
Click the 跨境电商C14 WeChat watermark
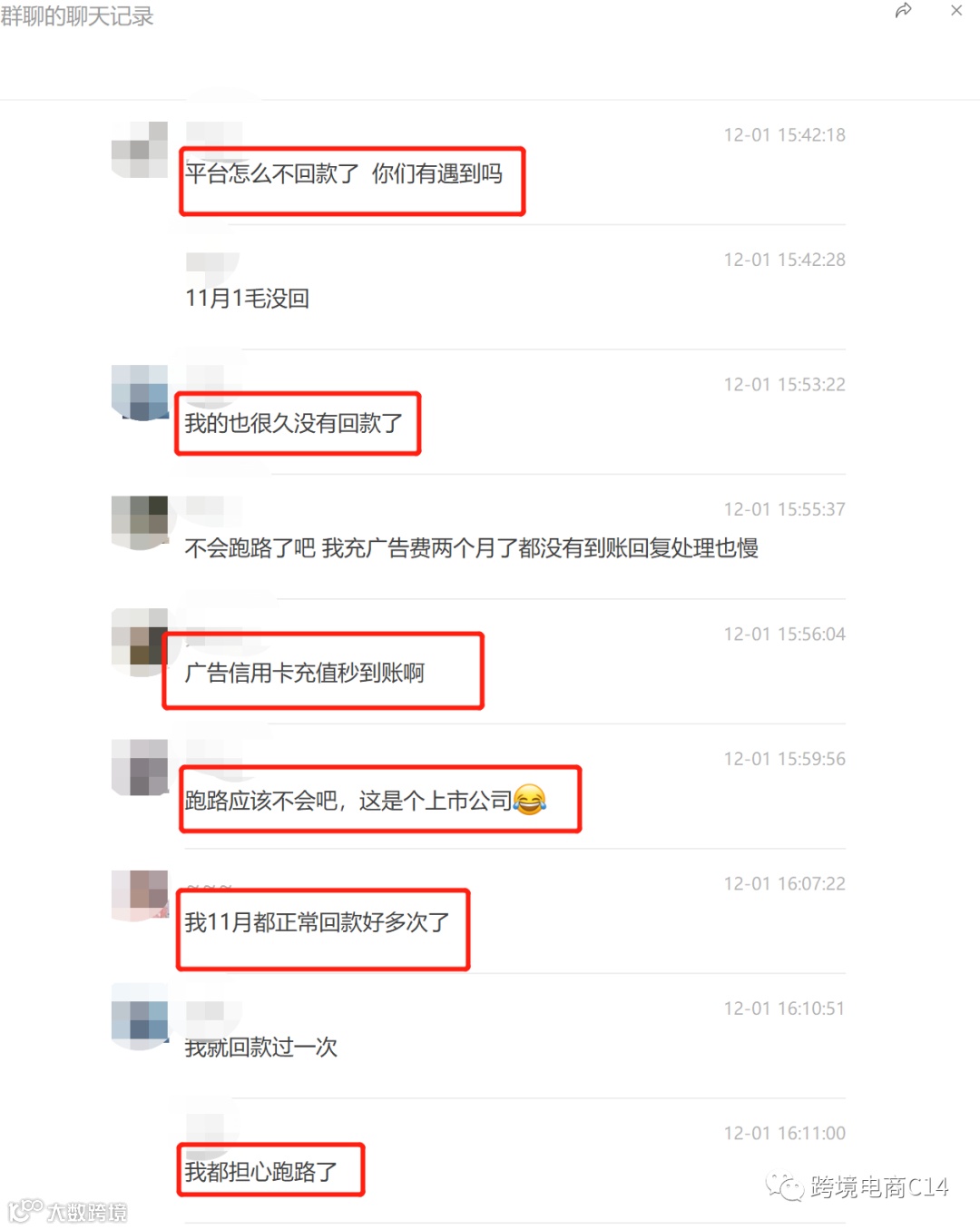tap(857, 1186)
